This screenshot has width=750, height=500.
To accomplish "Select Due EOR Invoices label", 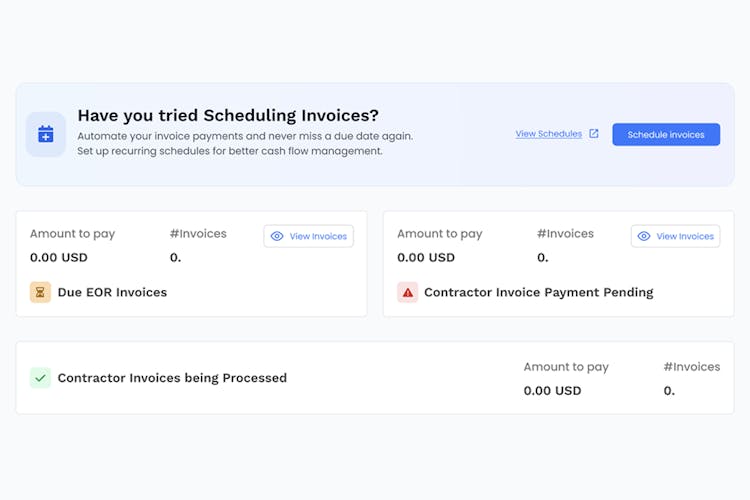I will click(112, 293).
